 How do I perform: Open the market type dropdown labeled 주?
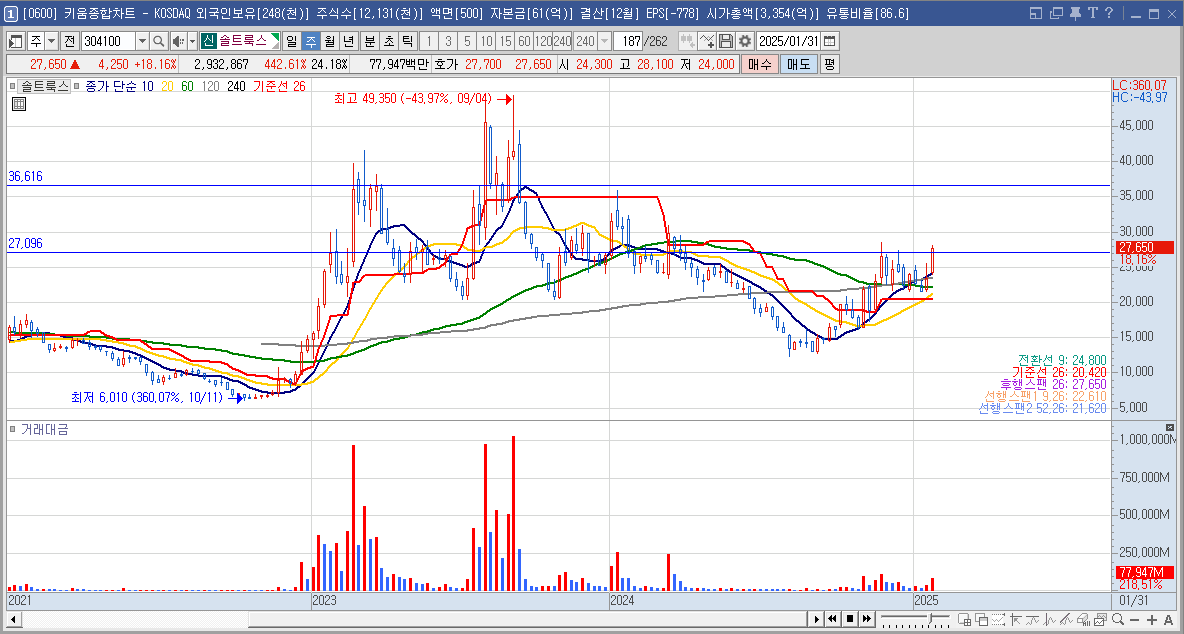tap(51, 41)
